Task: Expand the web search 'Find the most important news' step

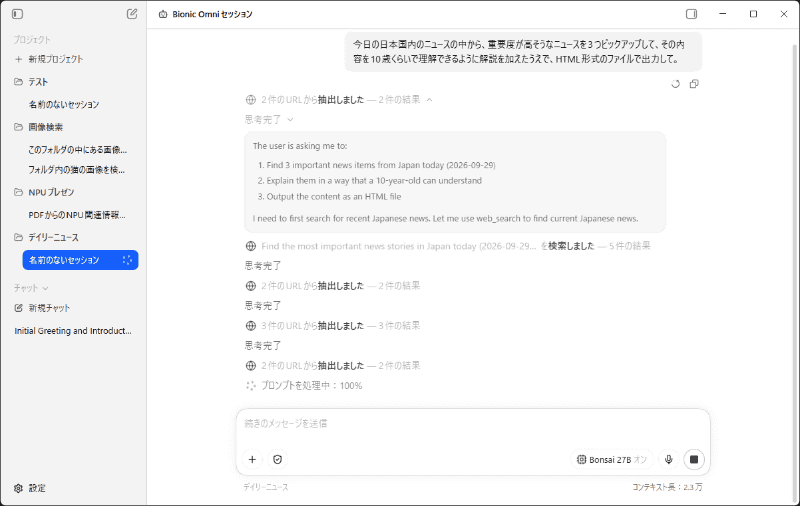Action: coord(448,246)
